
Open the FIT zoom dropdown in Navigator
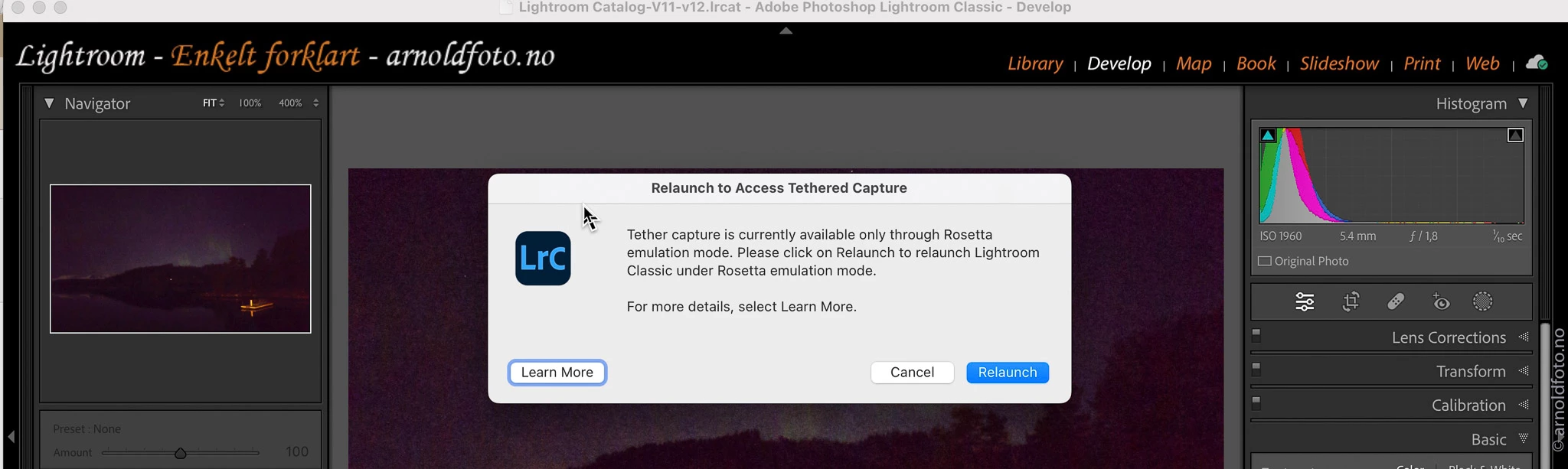pos(214,103)
